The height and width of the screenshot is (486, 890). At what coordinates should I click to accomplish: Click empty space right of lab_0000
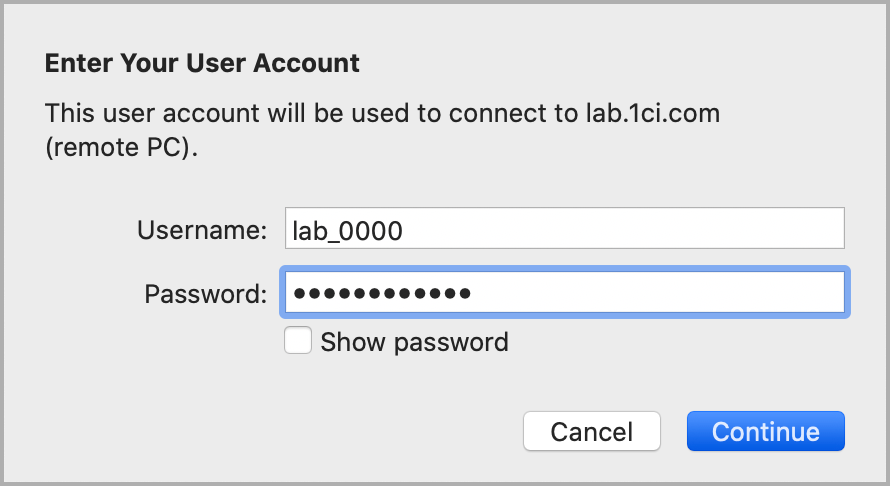pyautogui.click(x=620, y=231)
